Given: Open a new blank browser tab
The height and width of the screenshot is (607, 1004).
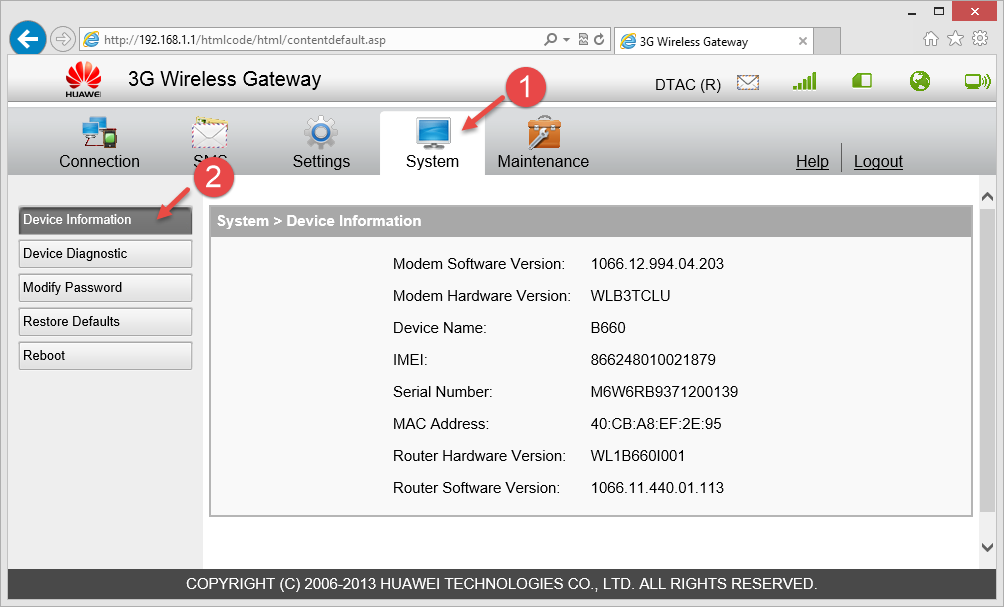Looking at the screenshot, I should click(x=827, y=42).
